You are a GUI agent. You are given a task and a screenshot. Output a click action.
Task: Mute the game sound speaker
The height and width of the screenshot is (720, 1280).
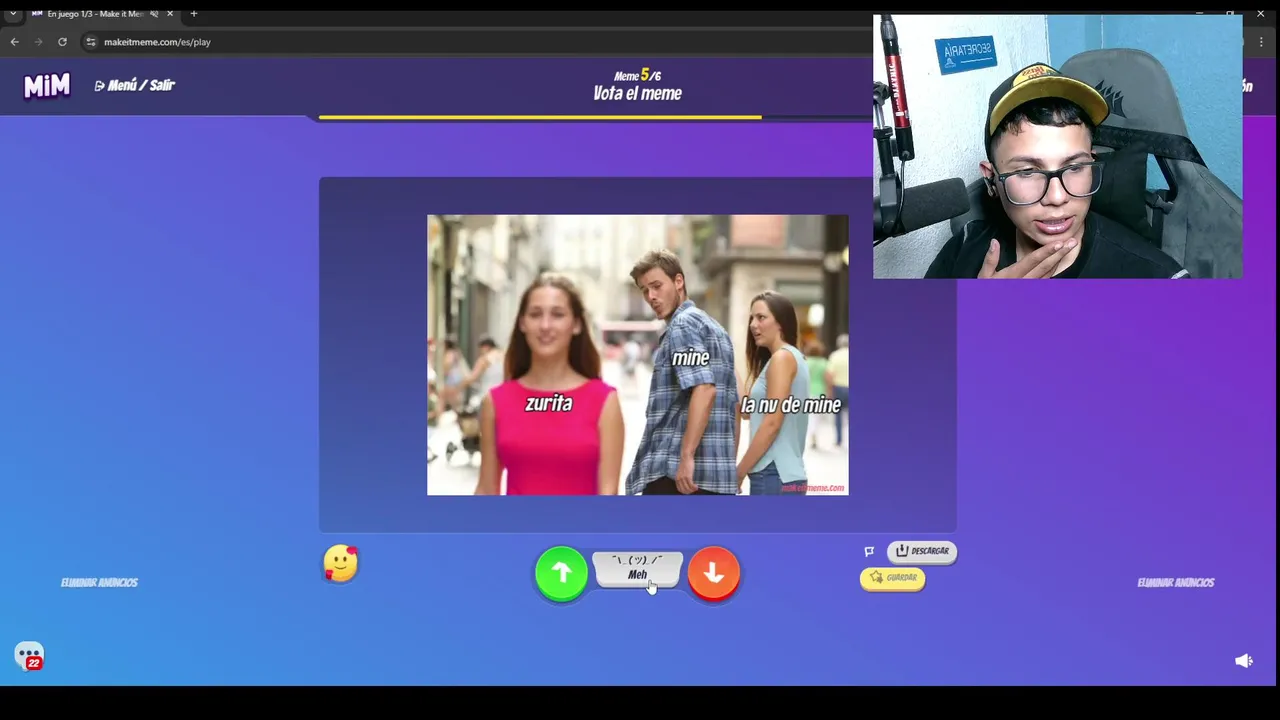coord(1244,661)
